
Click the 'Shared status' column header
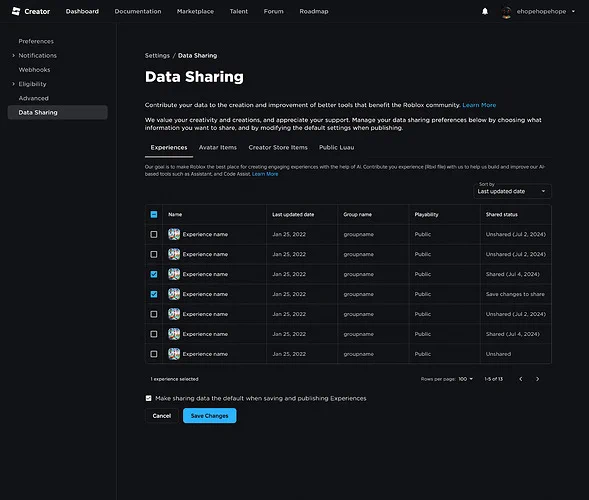point(501,214)
